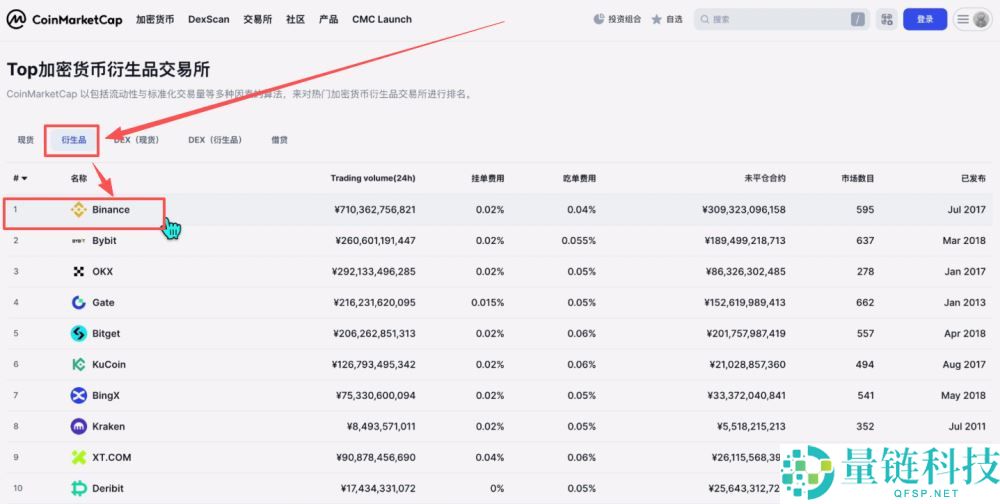Sort by Trading volume(24h) header
The height and width of the screenshot is (504, 1000).
point(372,179)
